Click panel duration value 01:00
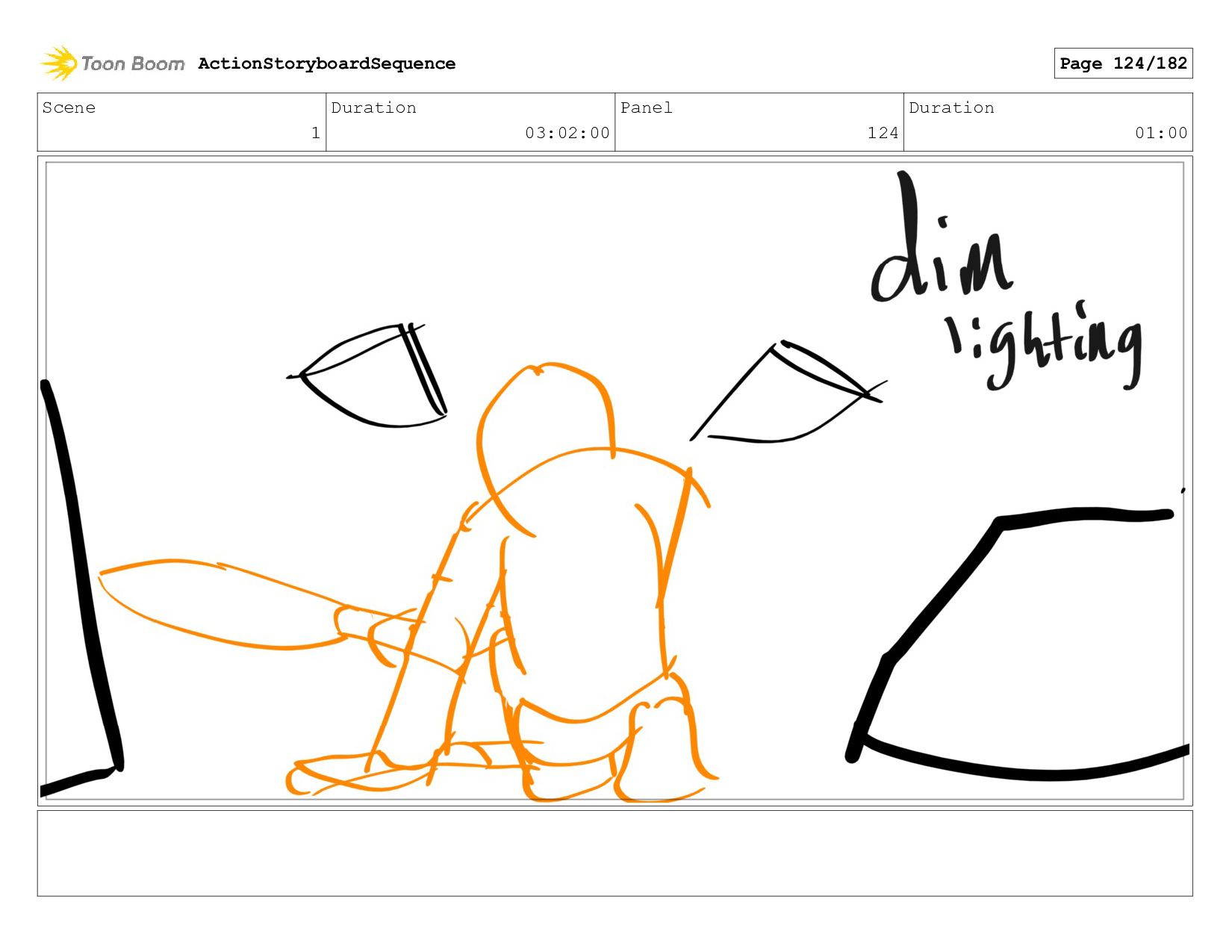The width and height of the screenshot is (1232, 952). point(1161,133)
